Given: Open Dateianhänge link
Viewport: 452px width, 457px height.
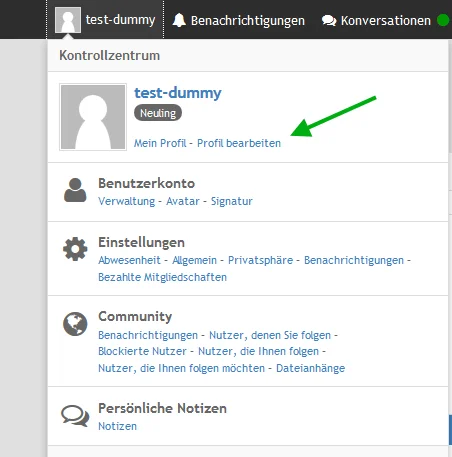Looking at the screenshot, I should [311, 368].
